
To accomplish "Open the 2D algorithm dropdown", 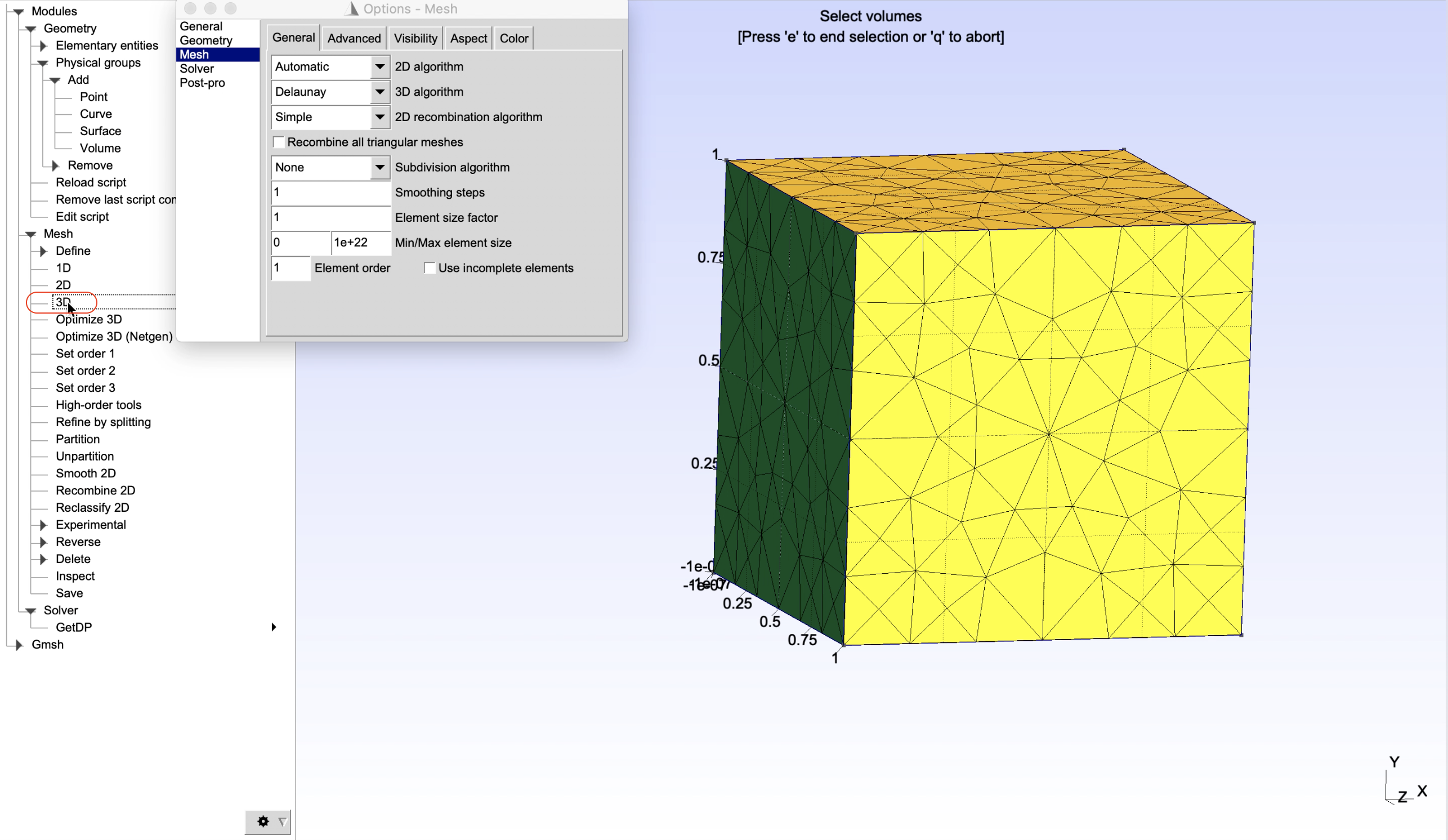I will (x=379, y=66).
